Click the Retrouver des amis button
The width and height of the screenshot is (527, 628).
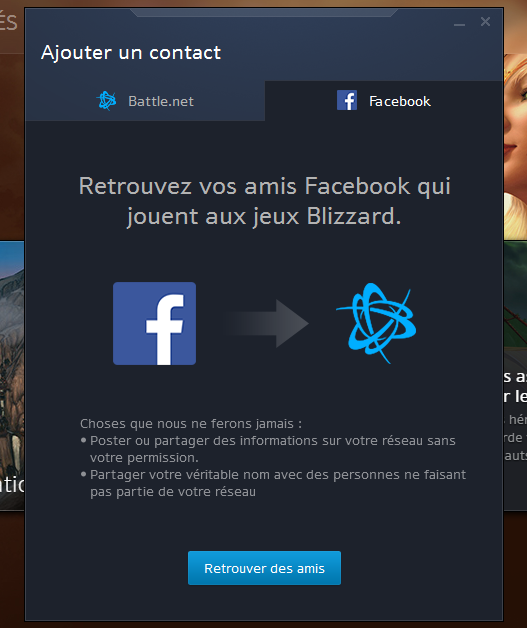(264, 568)
